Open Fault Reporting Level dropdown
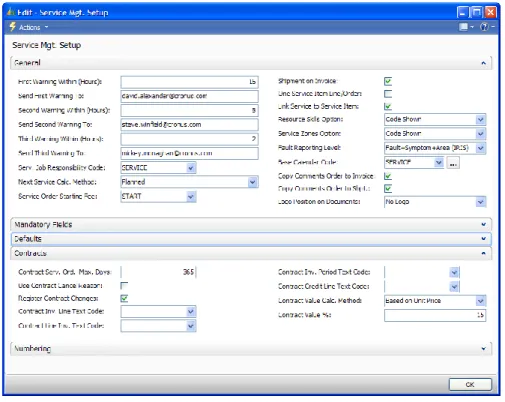505x402 pixels. coord(480,148)
